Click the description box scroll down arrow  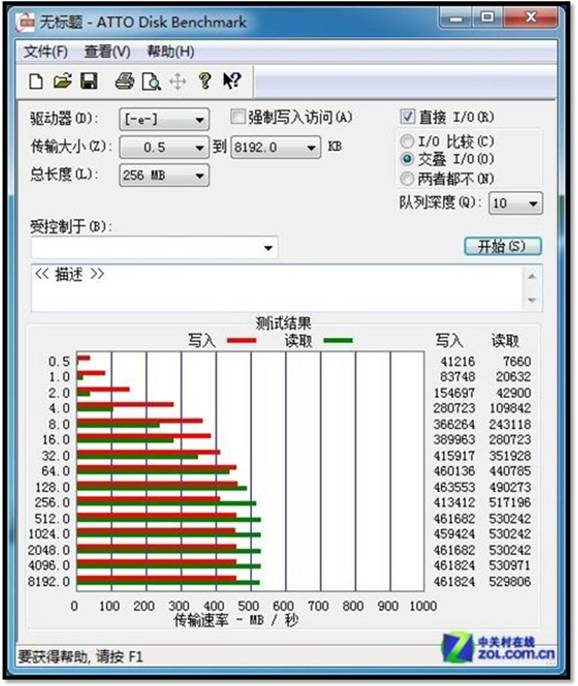[x=532, y=300]
